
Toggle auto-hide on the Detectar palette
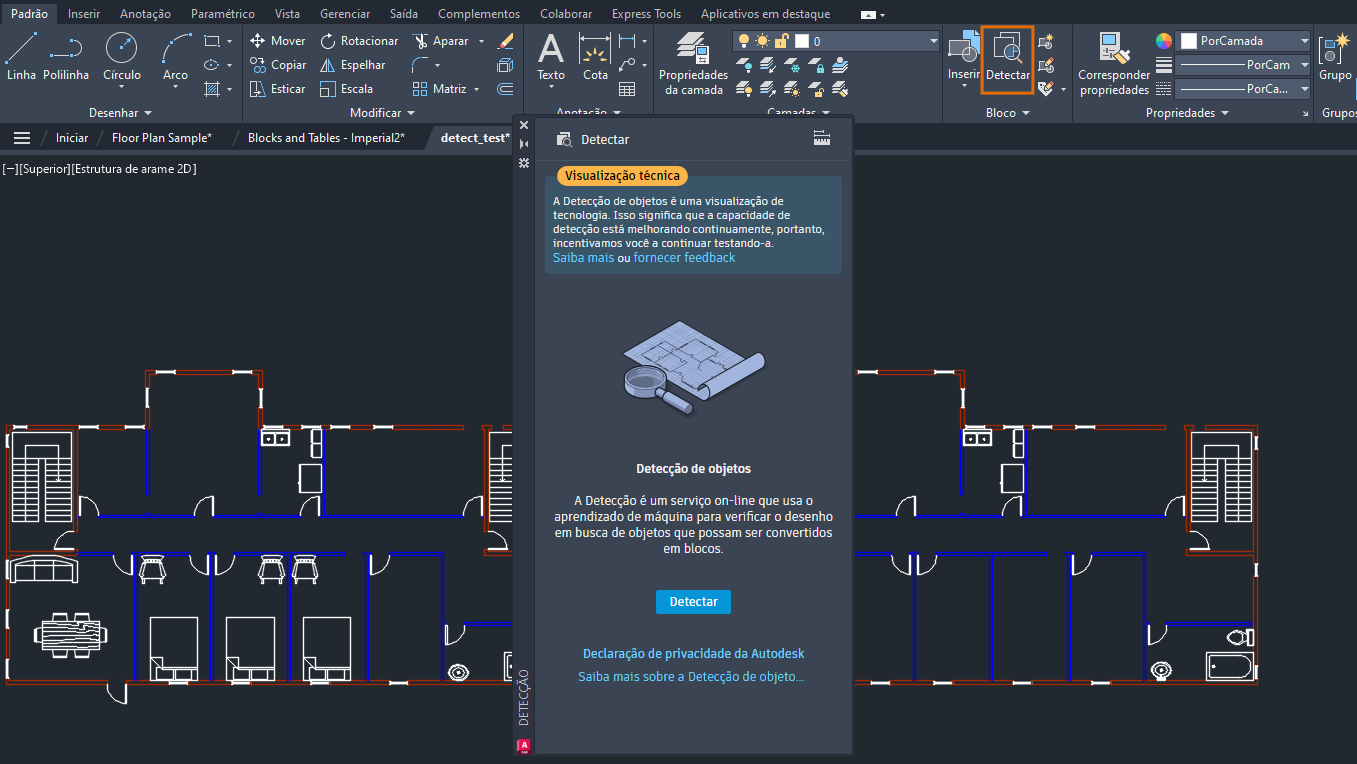pos(524,144)
